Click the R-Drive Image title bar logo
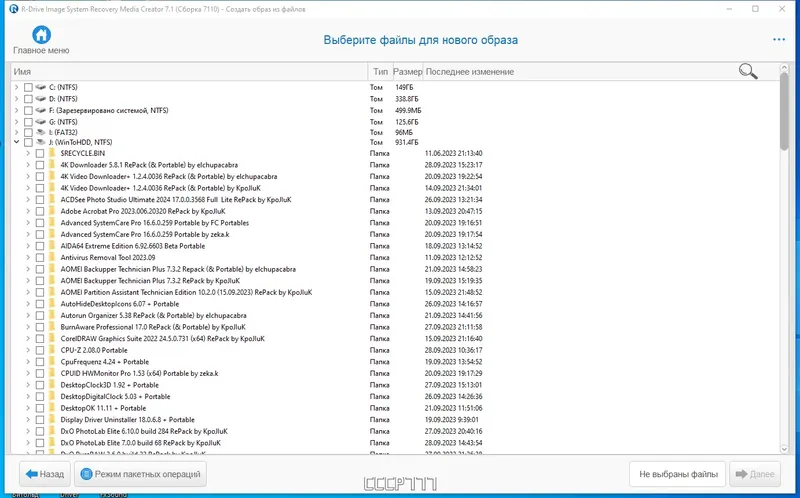 pyautogui.click(x=14, y=9)
